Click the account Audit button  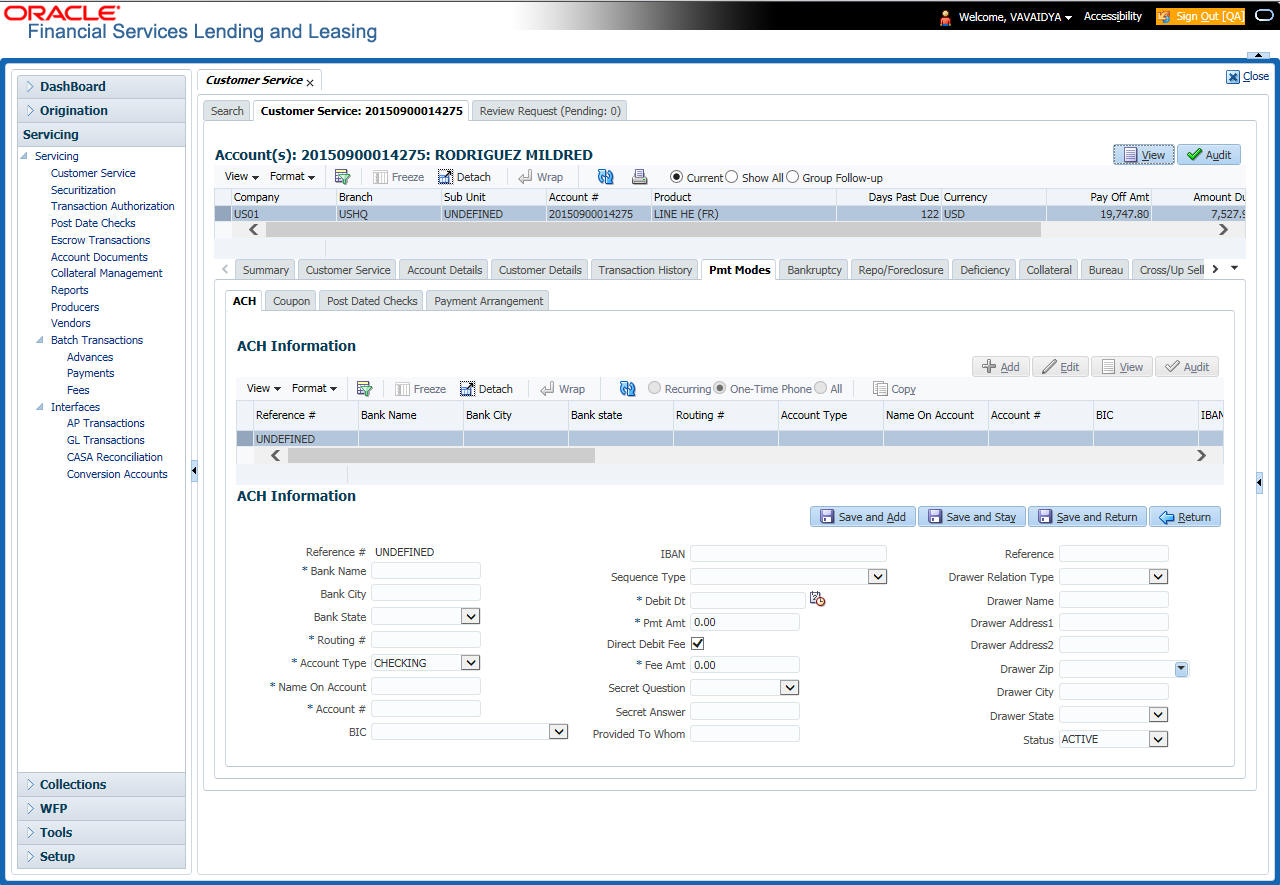tap(1209, 155)
